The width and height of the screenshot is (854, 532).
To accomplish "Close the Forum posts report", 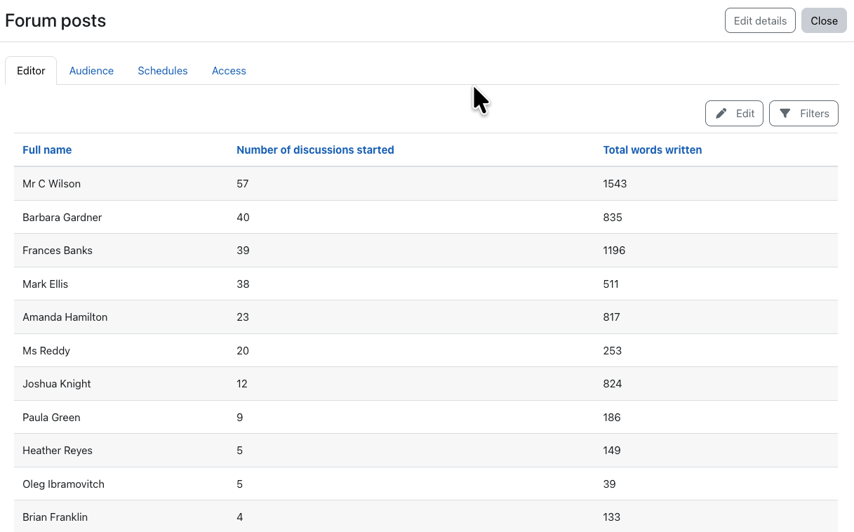I will click(824, 21).
